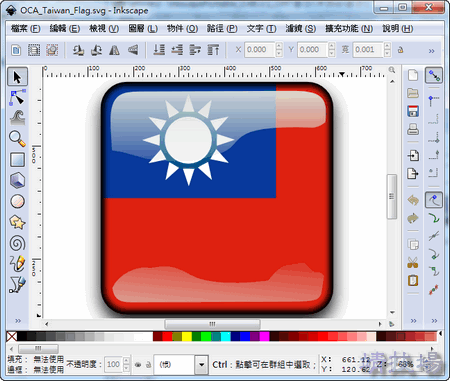Click the Open folder icon
Viewport: 450px width, 381px height.
(413, 93)
